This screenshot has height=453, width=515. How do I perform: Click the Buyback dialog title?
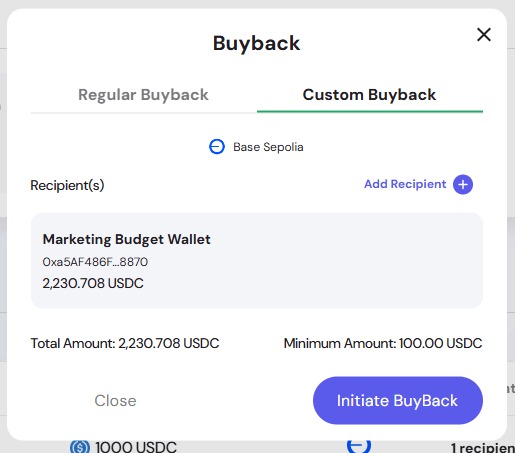(257, 43)
